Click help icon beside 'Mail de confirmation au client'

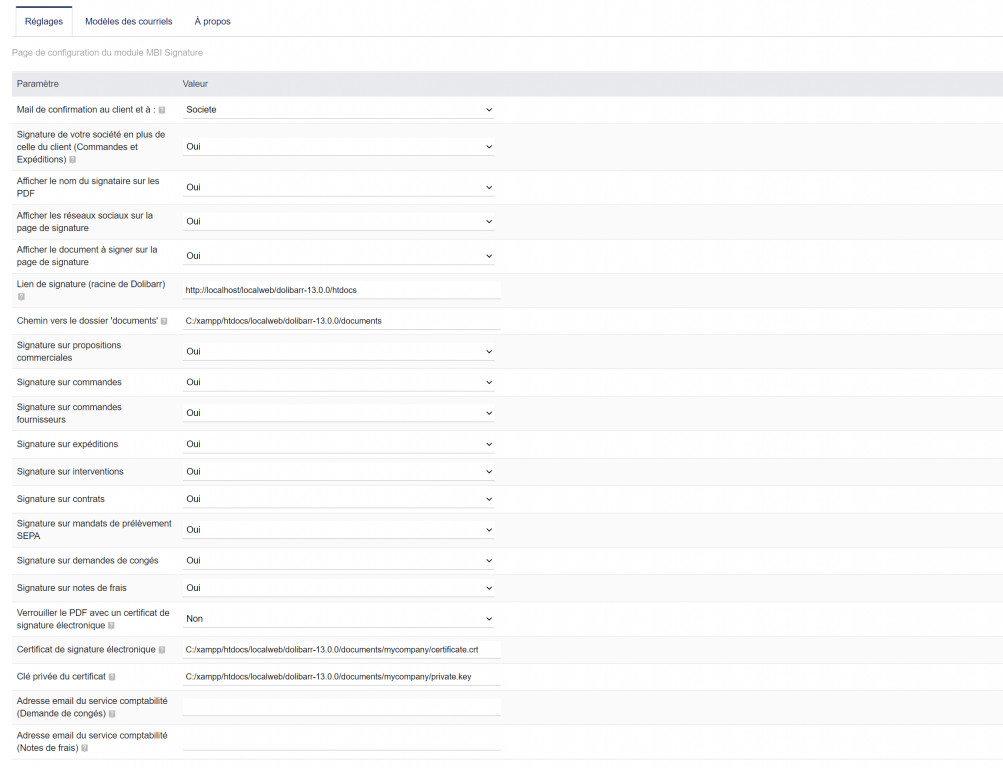pos(162,110)
